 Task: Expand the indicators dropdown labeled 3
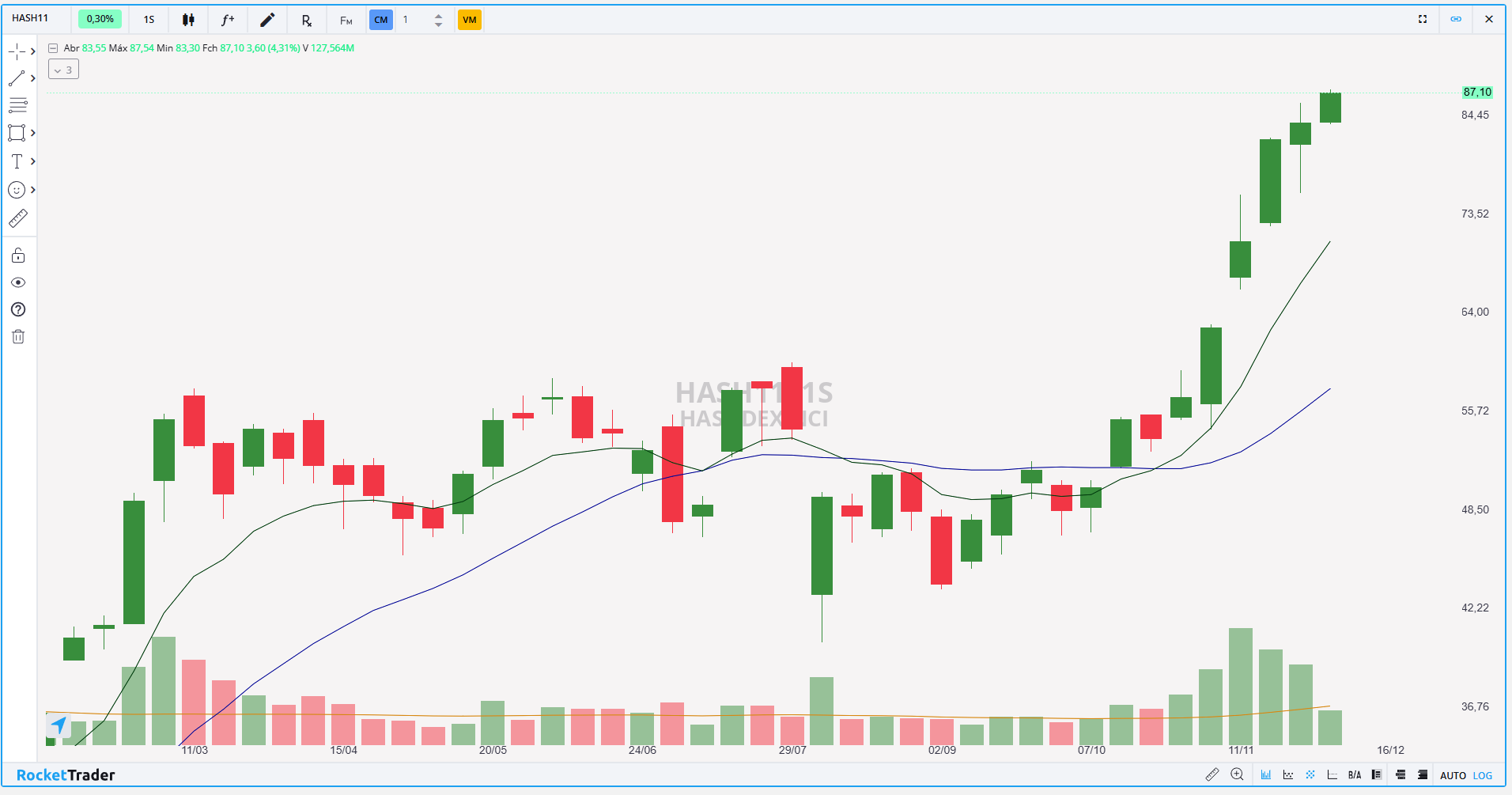(x=63, y=69)
